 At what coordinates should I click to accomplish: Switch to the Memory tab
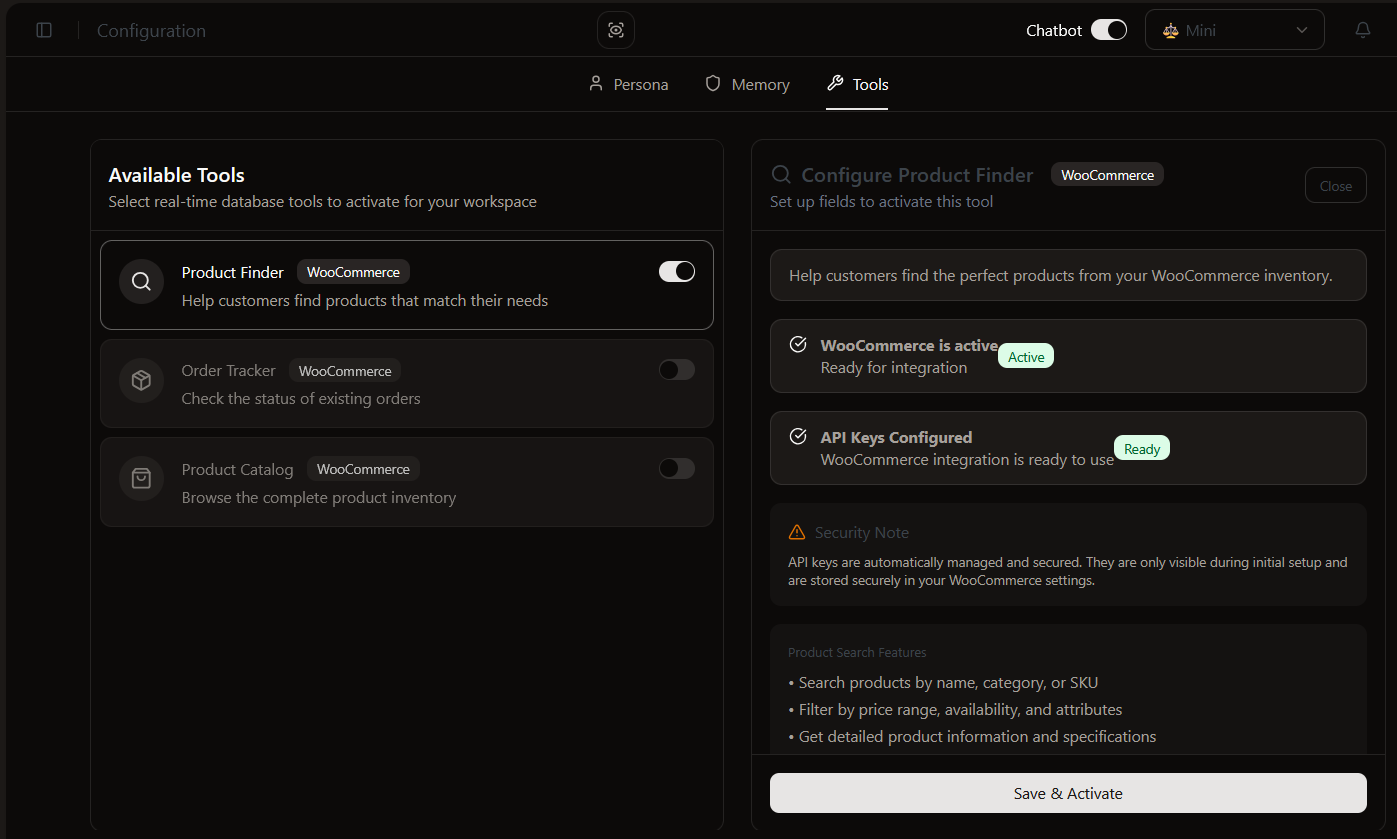(748, 85)
